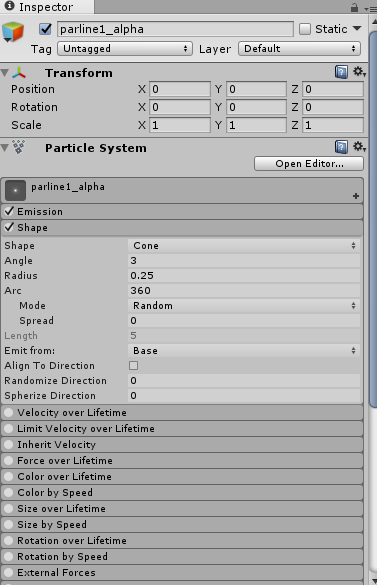Open the Tag dropdown showing Untagged
The height and width of the screenshot is (585, 377).
tap(125, 49)
